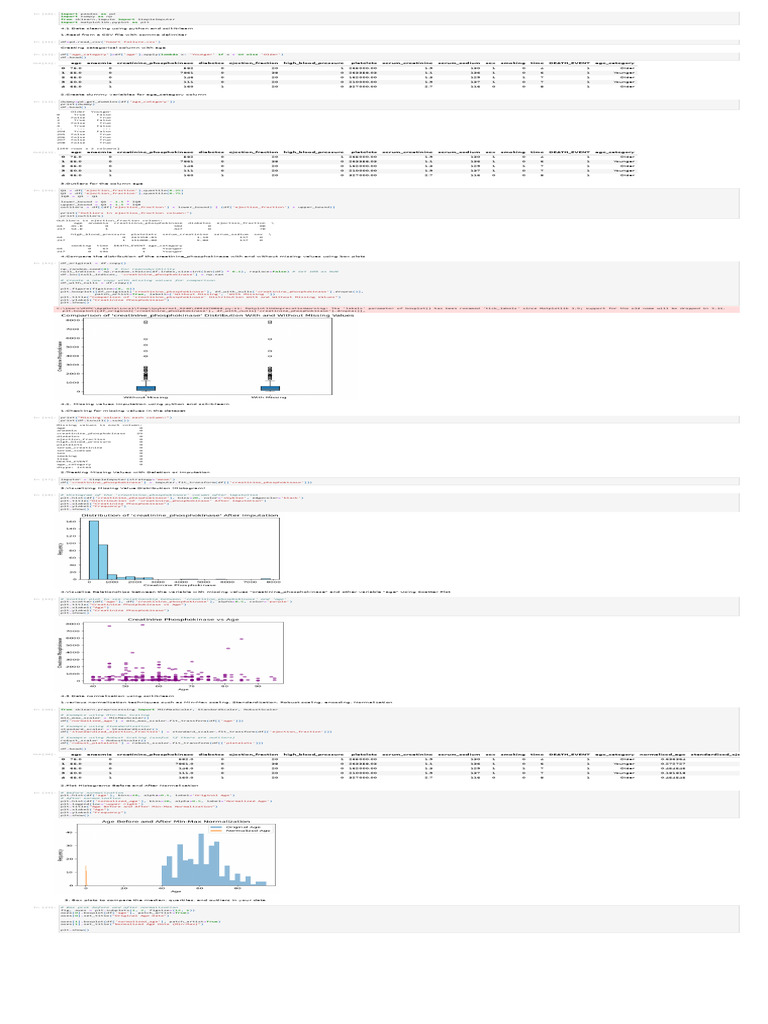Click the final box plot subplots code cell
768x1024 pixels.
click(x=399, y=918)
